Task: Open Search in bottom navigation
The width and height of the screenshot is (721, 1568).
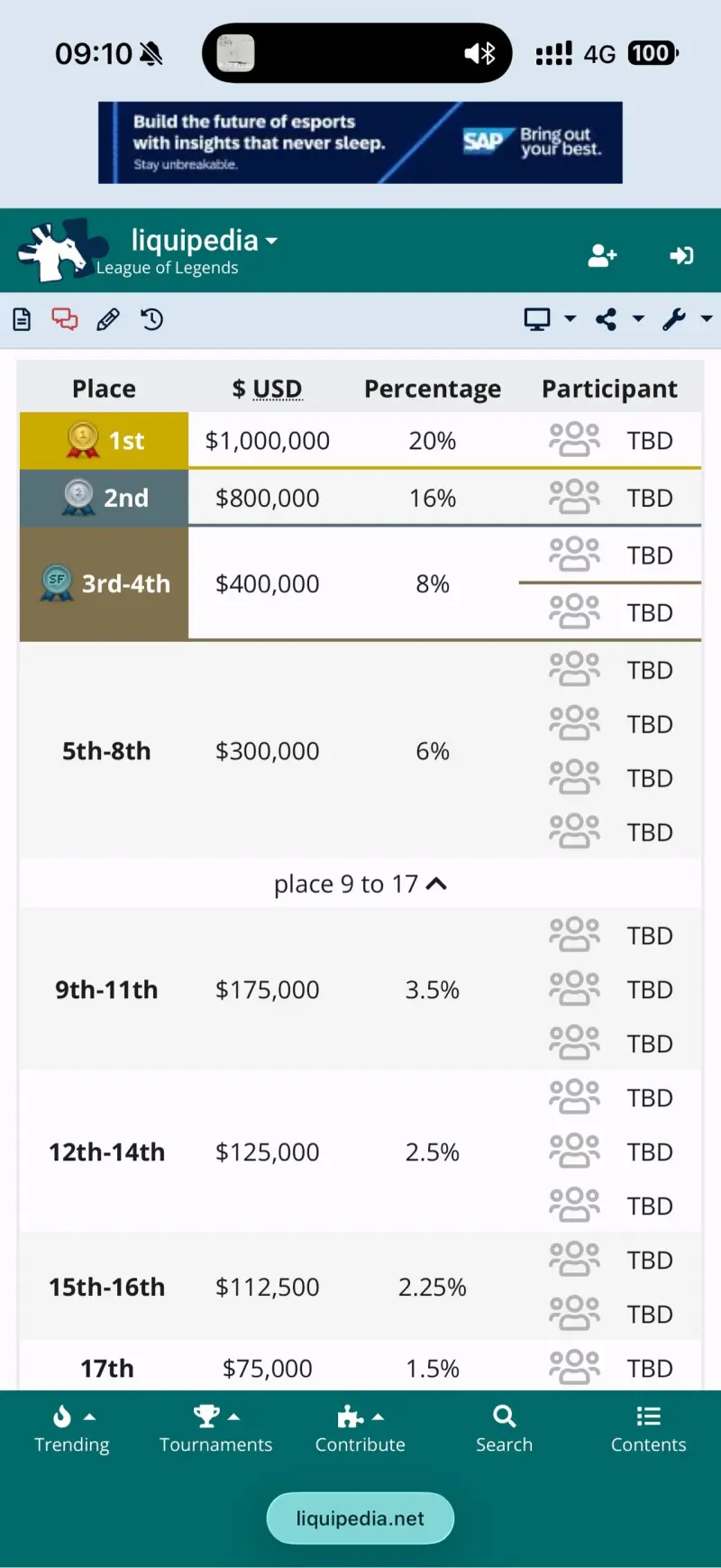Action: [504, 1429]
